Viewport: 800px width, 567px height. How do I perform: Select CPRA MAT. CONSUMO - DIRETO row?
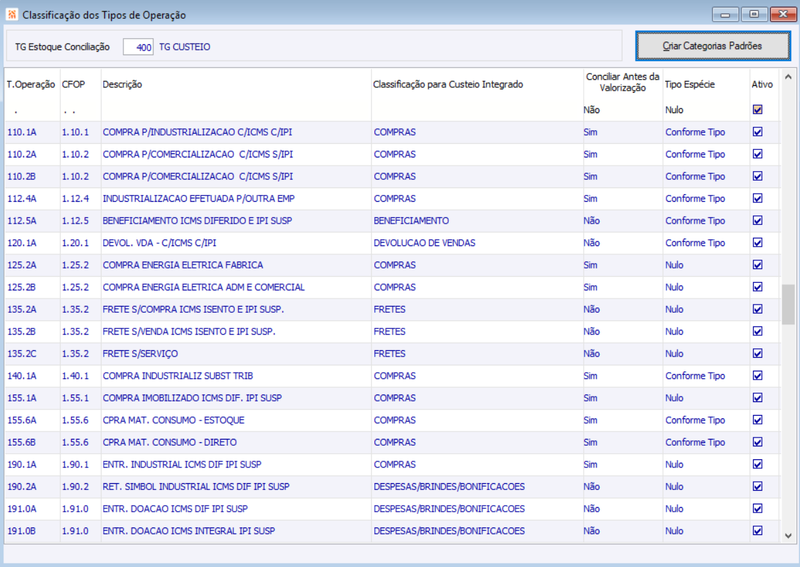pyautogui.click(x=169, y=442)
